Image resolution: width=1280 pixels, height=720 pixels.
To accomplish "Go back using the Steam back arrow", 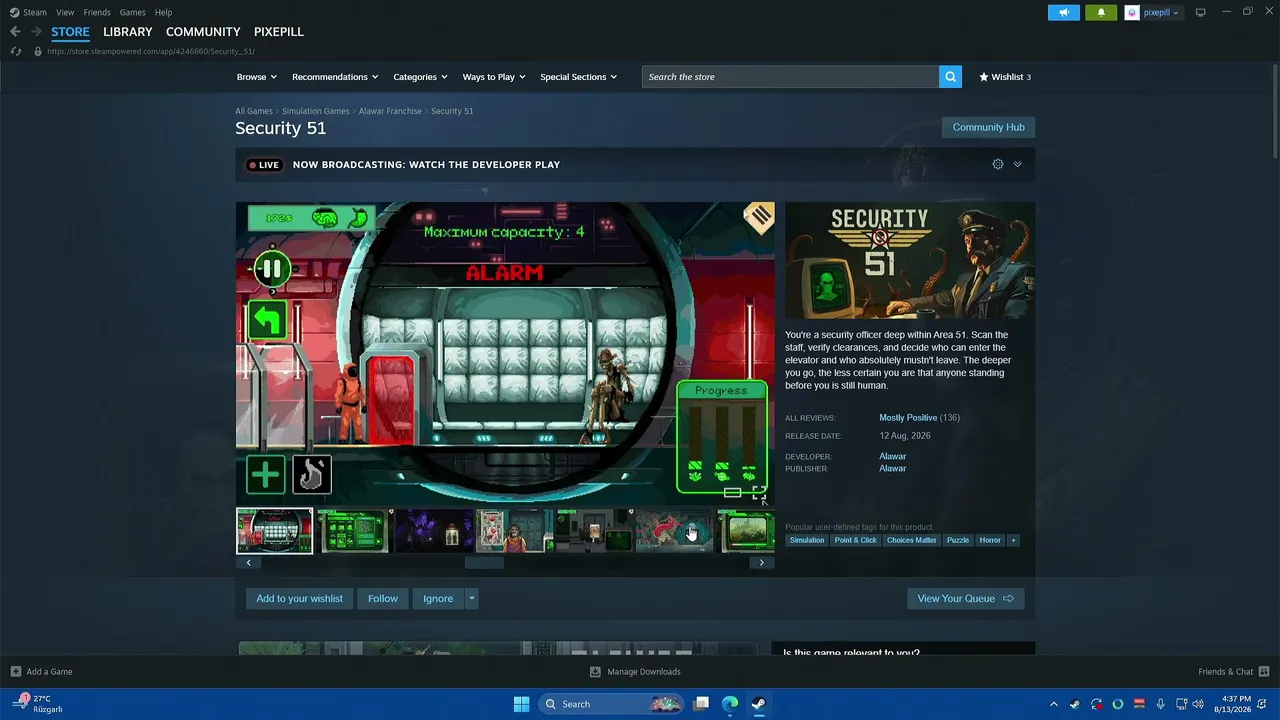I will tap(15, 32).
